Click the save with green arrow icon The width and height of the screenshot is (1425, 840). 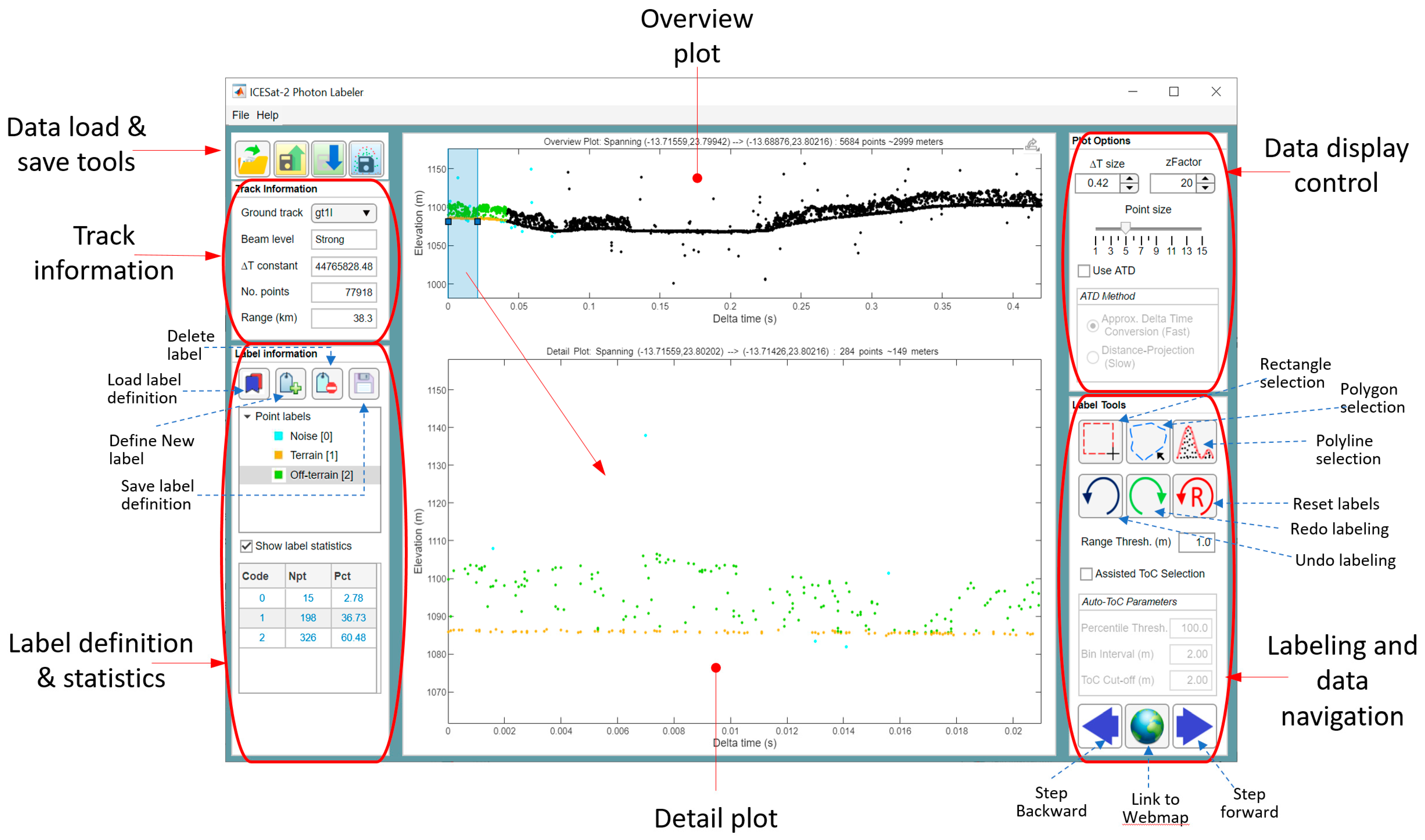[291, 159]
